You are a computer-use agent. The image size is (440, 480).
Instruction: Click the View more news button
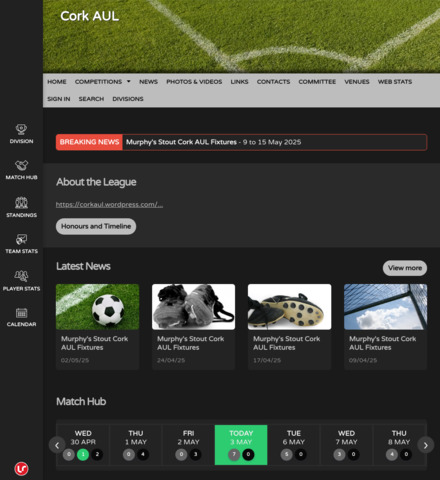[405, 268]
